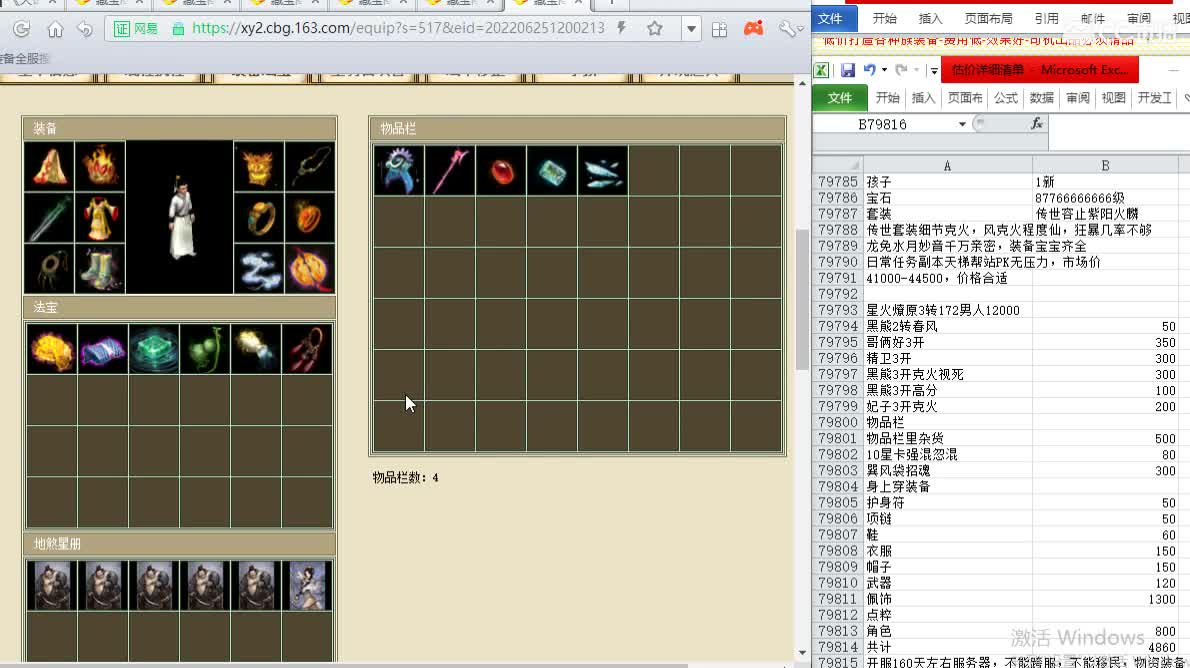This screenshot has width=1190, height=668.
Task: Switch to Excel 数据 ribbon tab
Action: pos(1041,98)
